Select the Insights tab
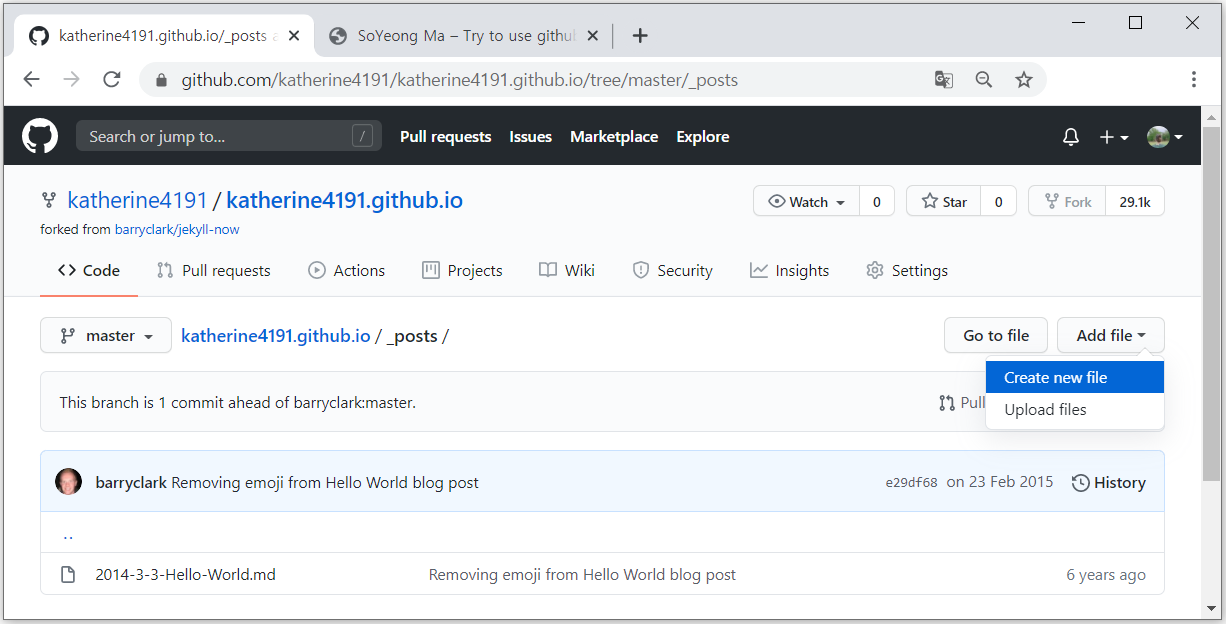Screen dimensions: 1226x624 click(790, 270)
